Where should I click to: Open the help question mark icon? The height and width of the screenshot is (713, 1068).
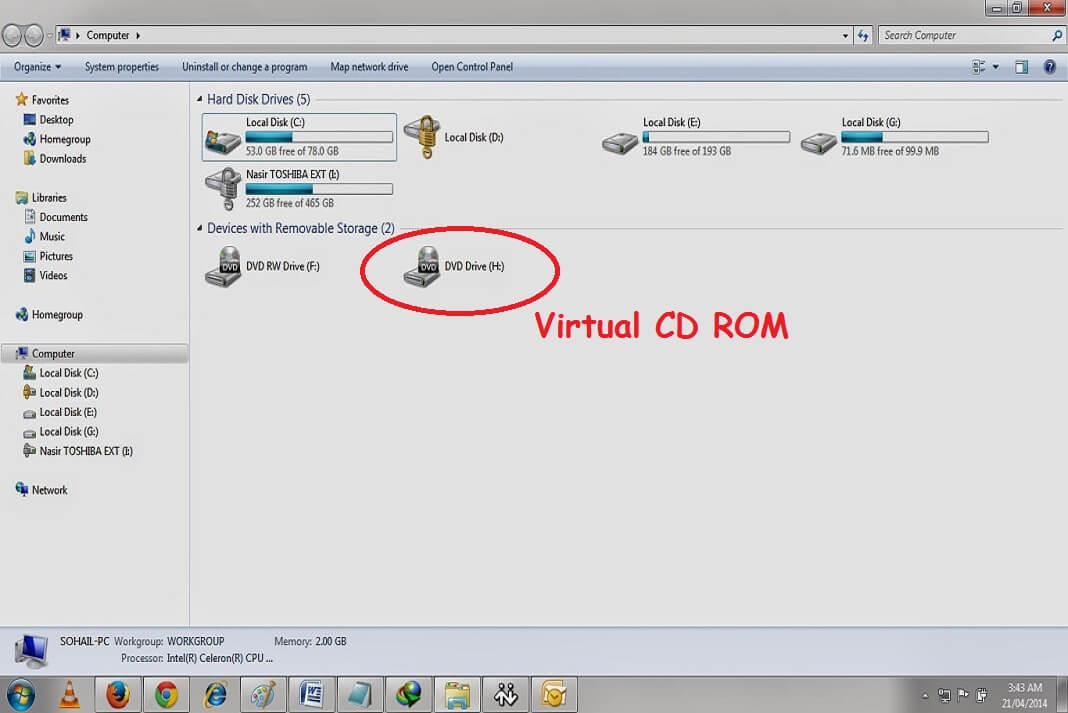pos(1050,67)
